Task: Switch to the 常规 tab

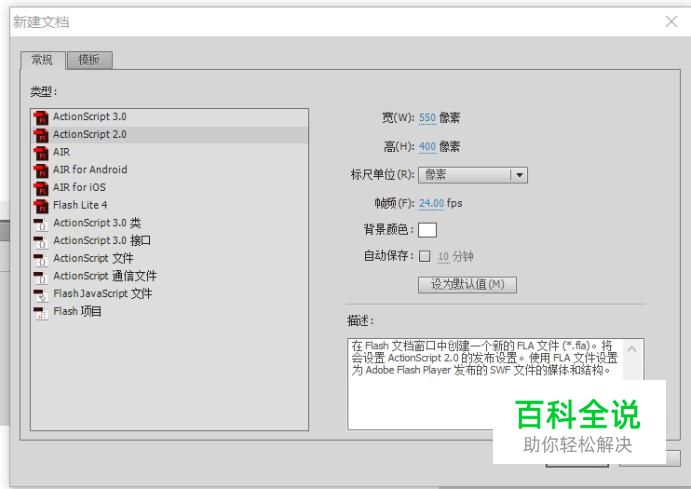Action: pos(43,60)
